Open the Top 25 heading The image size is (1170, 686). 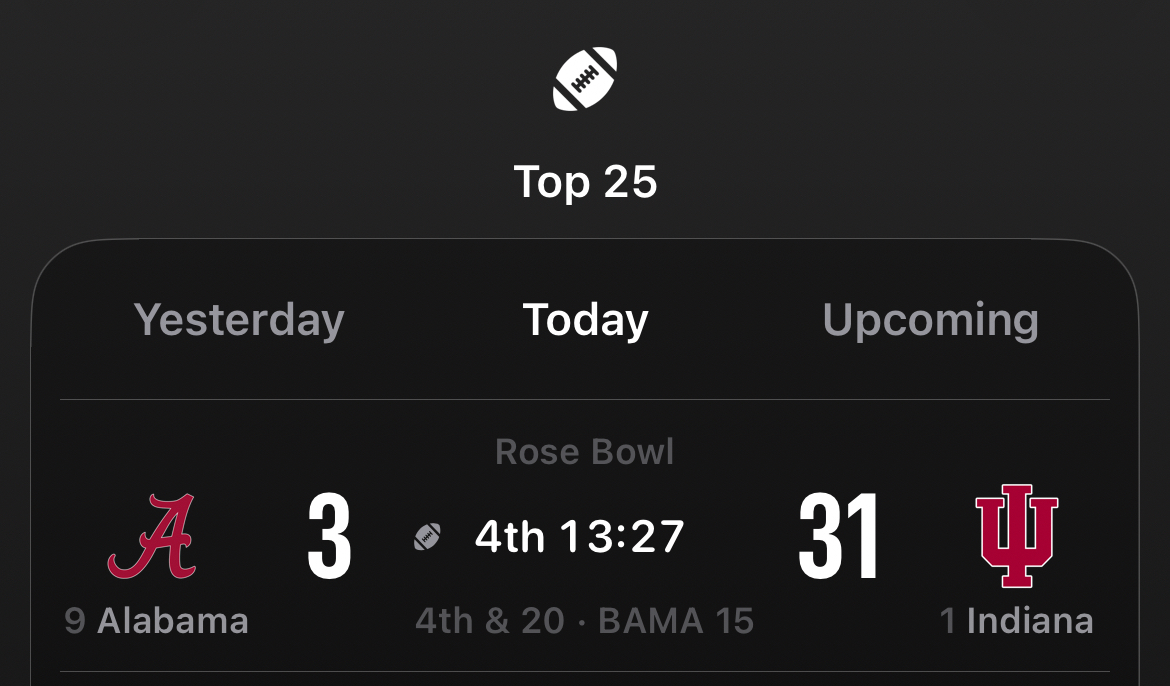tap(585, 182)
